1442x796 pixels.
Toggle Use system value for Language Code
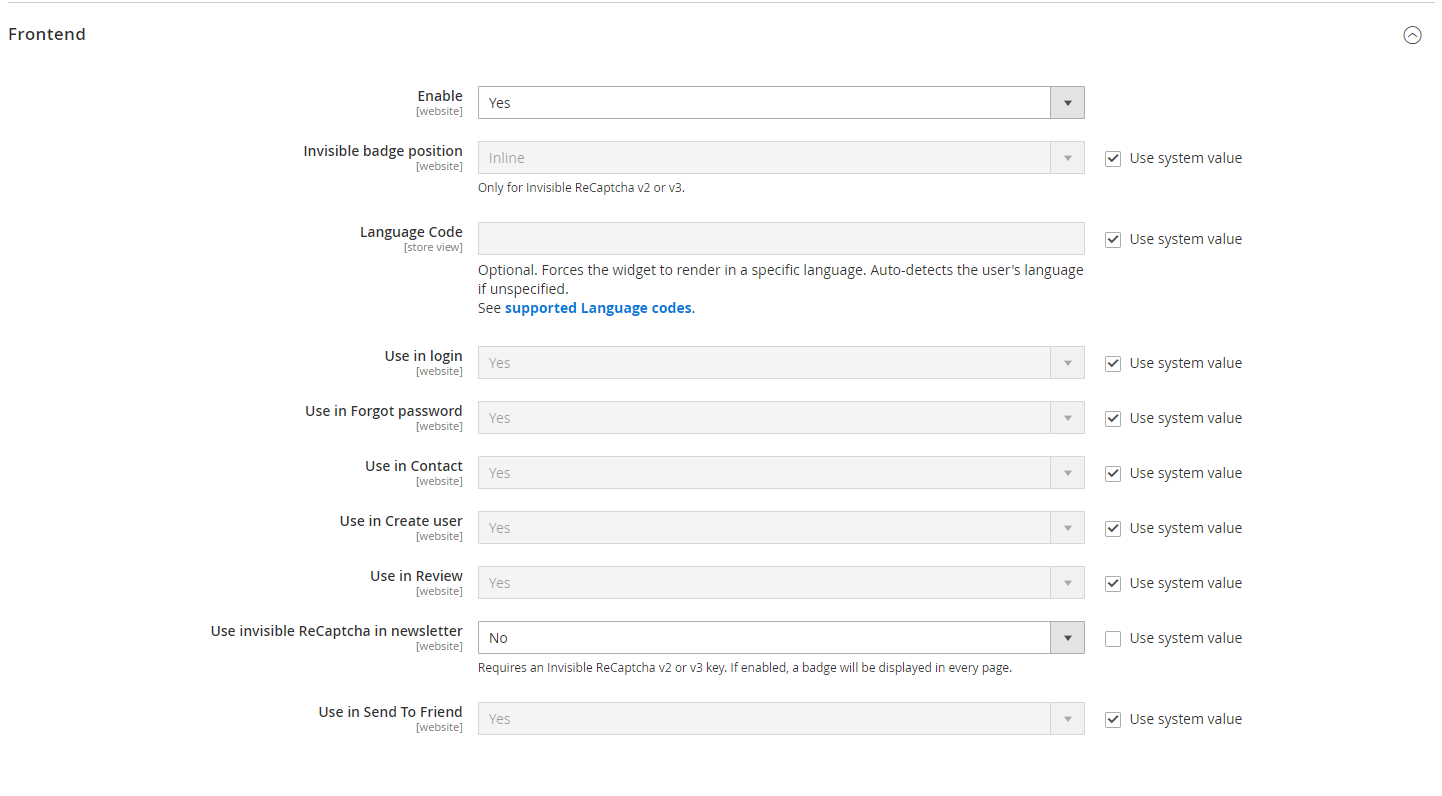(1113, 239)
